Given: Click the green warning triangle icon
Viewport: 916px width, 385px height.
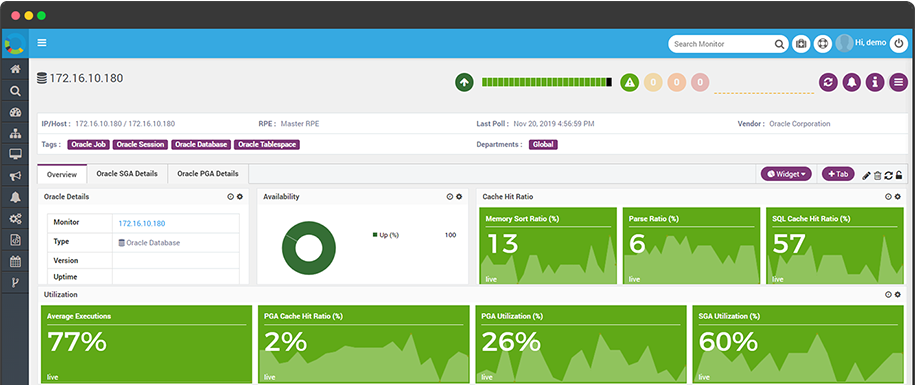Looking at the screenshot, I should 629,82.
